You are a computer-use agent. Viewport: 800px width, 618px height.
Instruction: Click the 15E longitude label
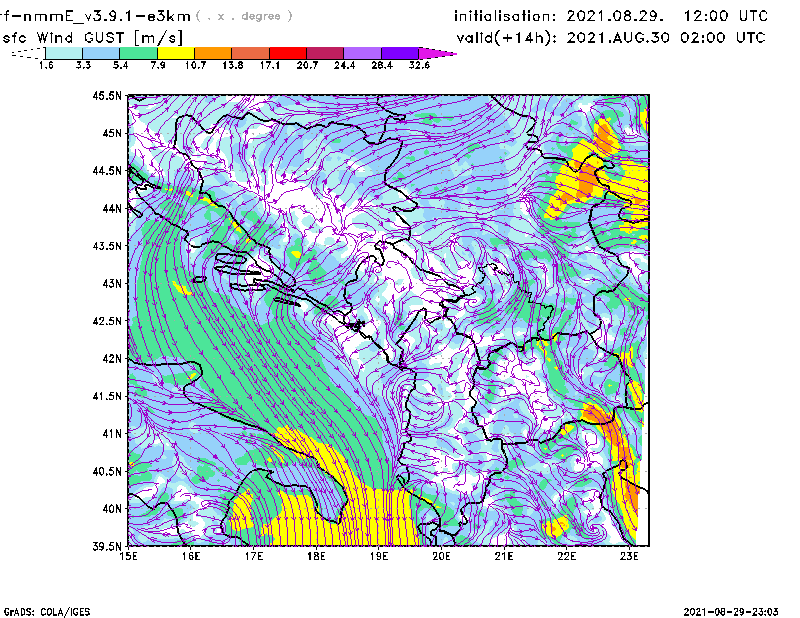pos(128,556)
